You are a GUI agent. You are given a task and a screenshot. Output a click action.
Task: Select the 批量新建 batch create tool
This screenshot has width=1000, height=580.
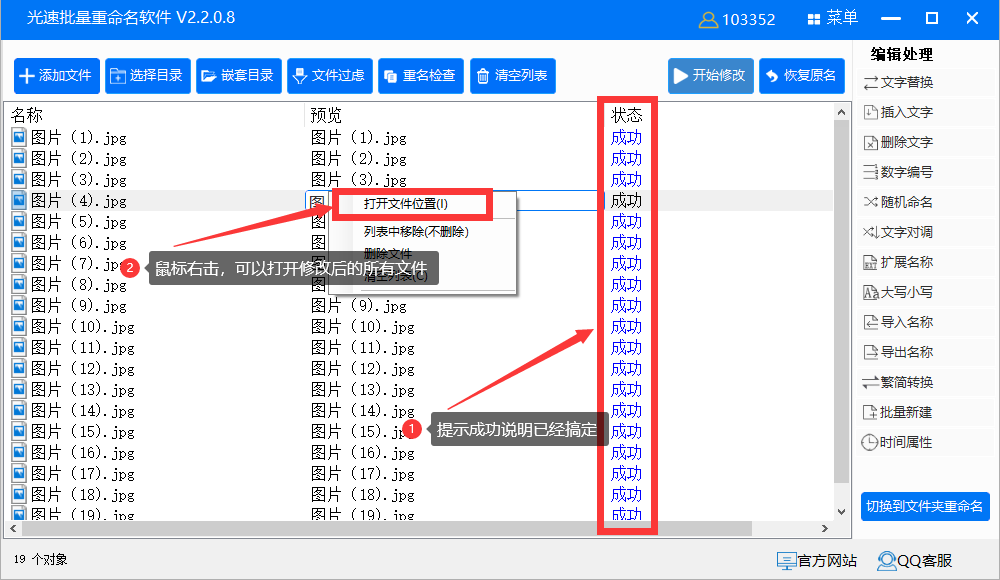(898, 412)
